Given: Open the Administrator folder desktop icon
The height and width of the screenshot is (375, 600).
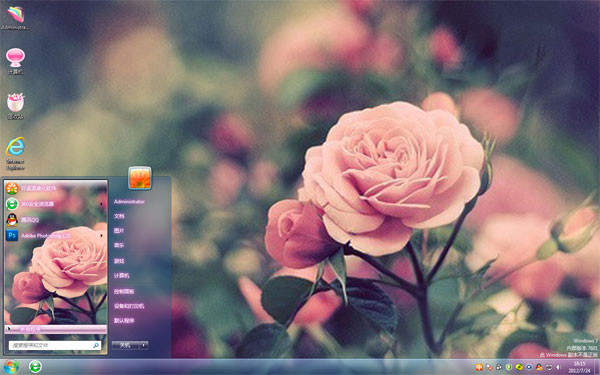Looking at the screenshot, I should (15, 18).
